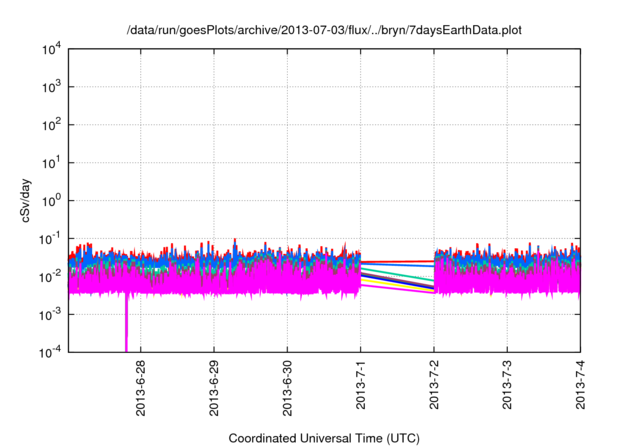Click the Coordinated Universal Time (UTC) axis label
Screen dimensions: 640x448
coord(324,438)
